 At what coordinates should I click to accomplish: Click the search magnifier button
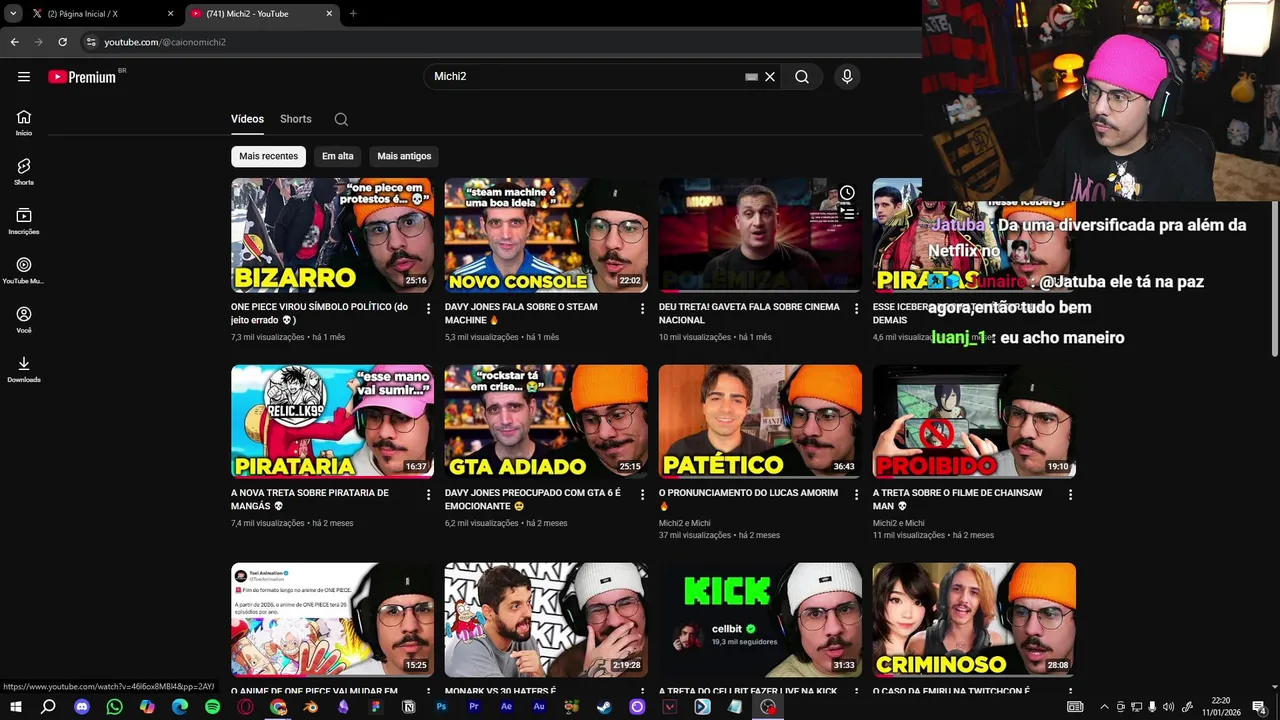802,77
